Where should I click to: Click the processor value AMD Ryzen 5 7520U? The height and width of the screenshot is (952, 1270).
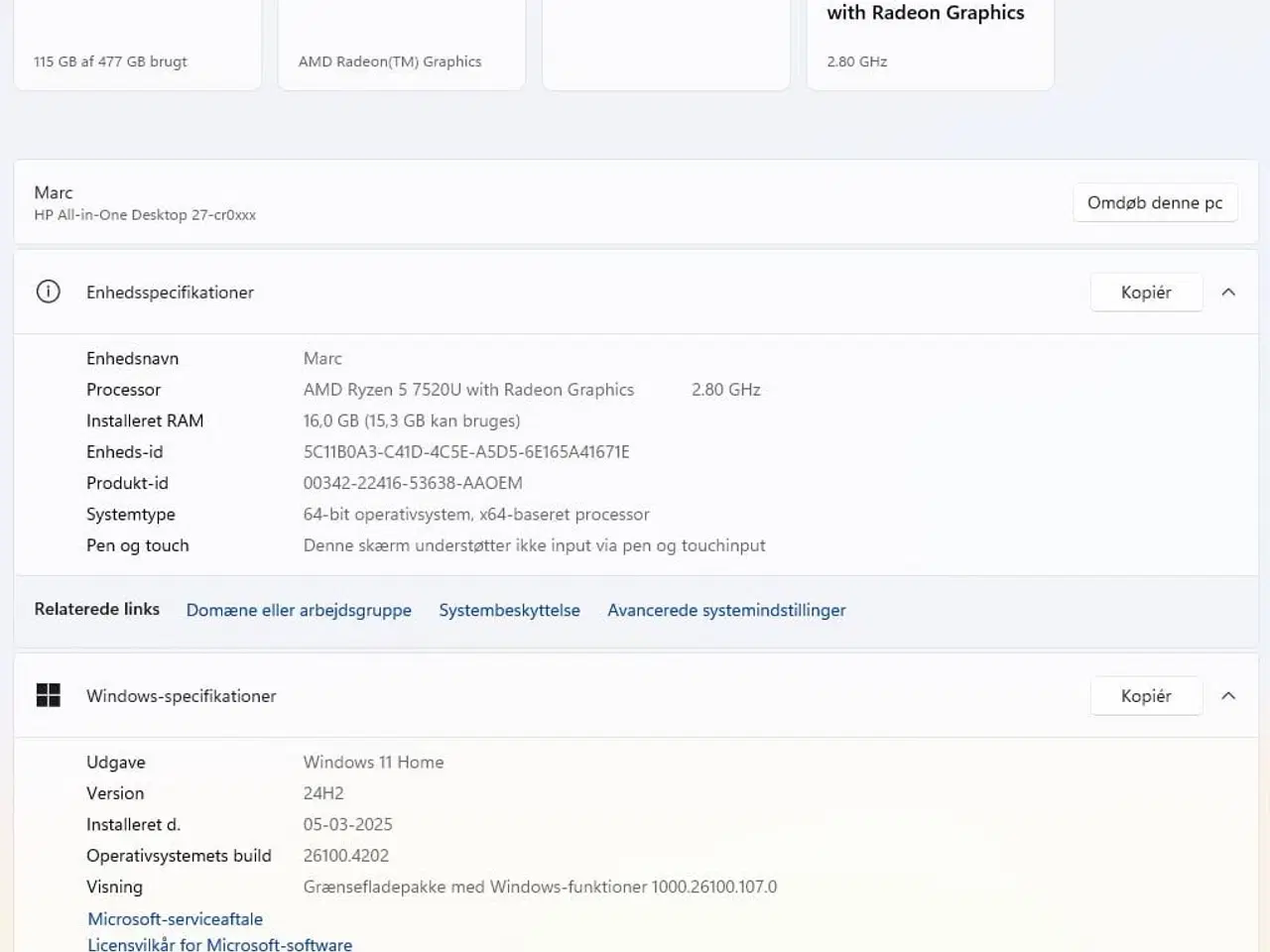click(468, 390)
